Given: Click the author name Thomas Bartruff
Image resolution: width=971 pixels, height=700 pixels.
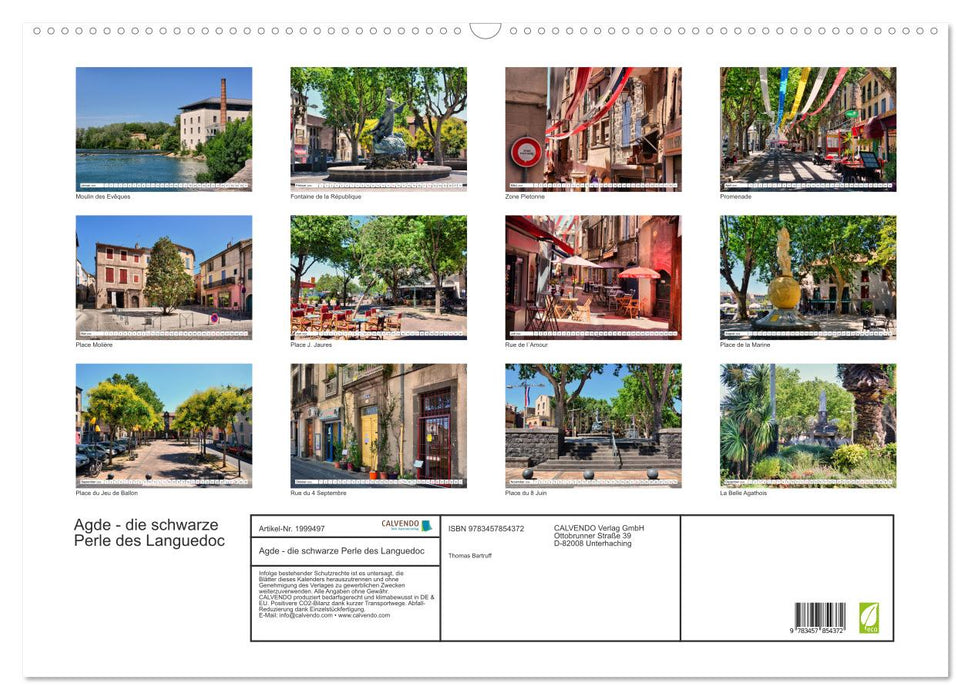Looking at the screenshot, I should coord(471,556).
